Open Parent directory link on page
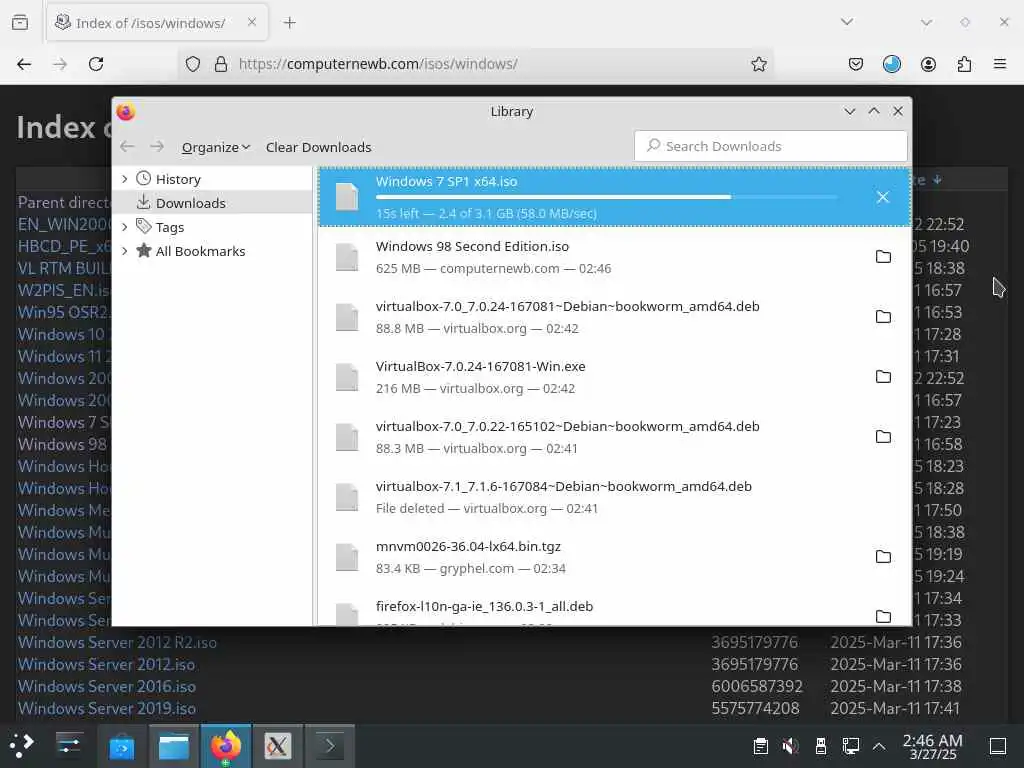Screen dimensions: 1024x768 click(x=64, y=202)
